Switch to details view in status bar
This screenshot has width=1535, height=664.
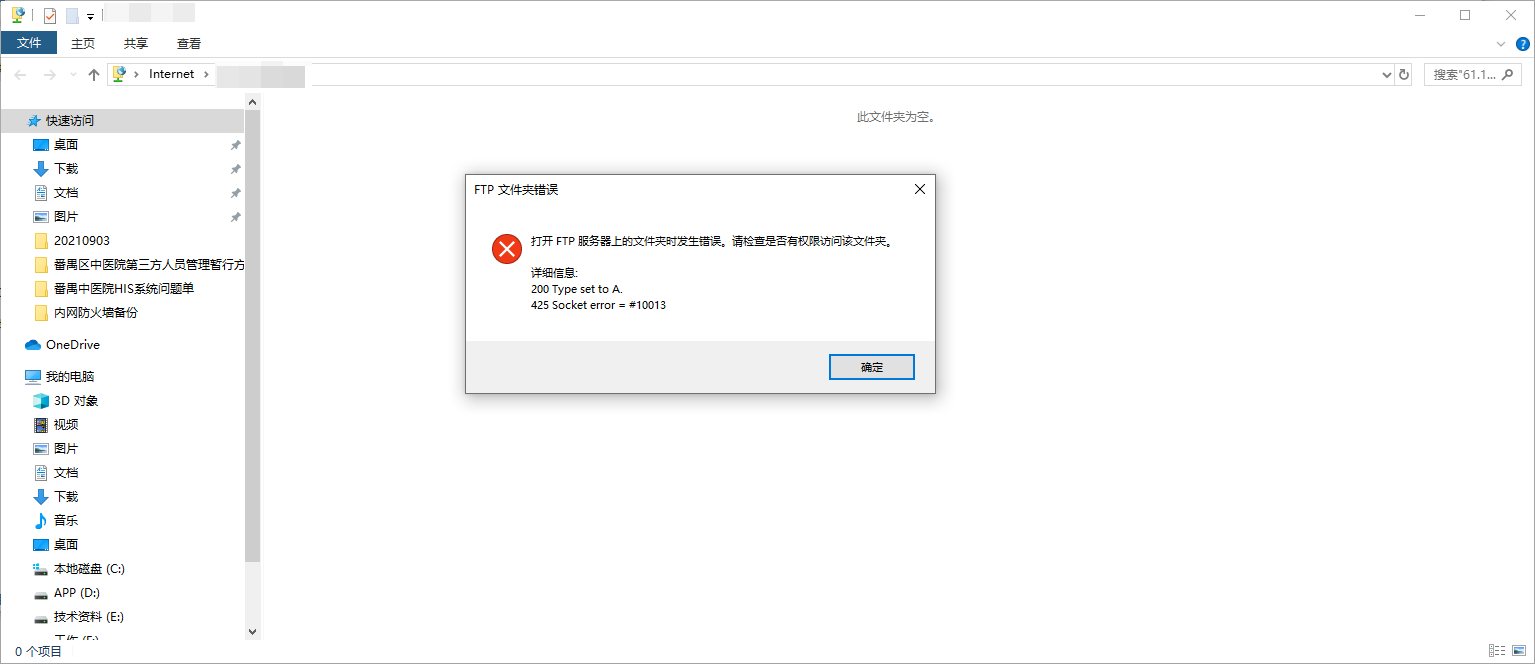(1497, 651)
